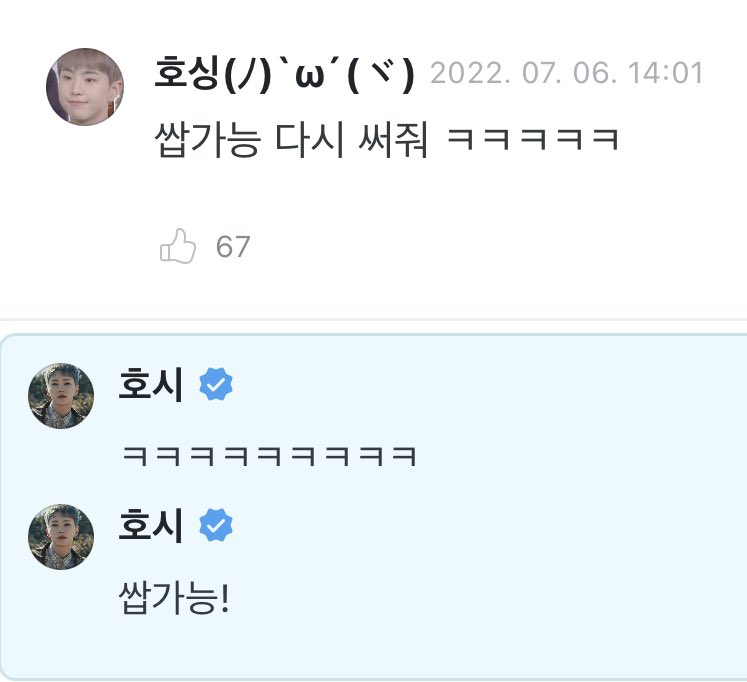
Task: Click the ㅋㅋㅋㅋㅋㅋㅋㅋㅋ reply text
Action: (269, 456)
